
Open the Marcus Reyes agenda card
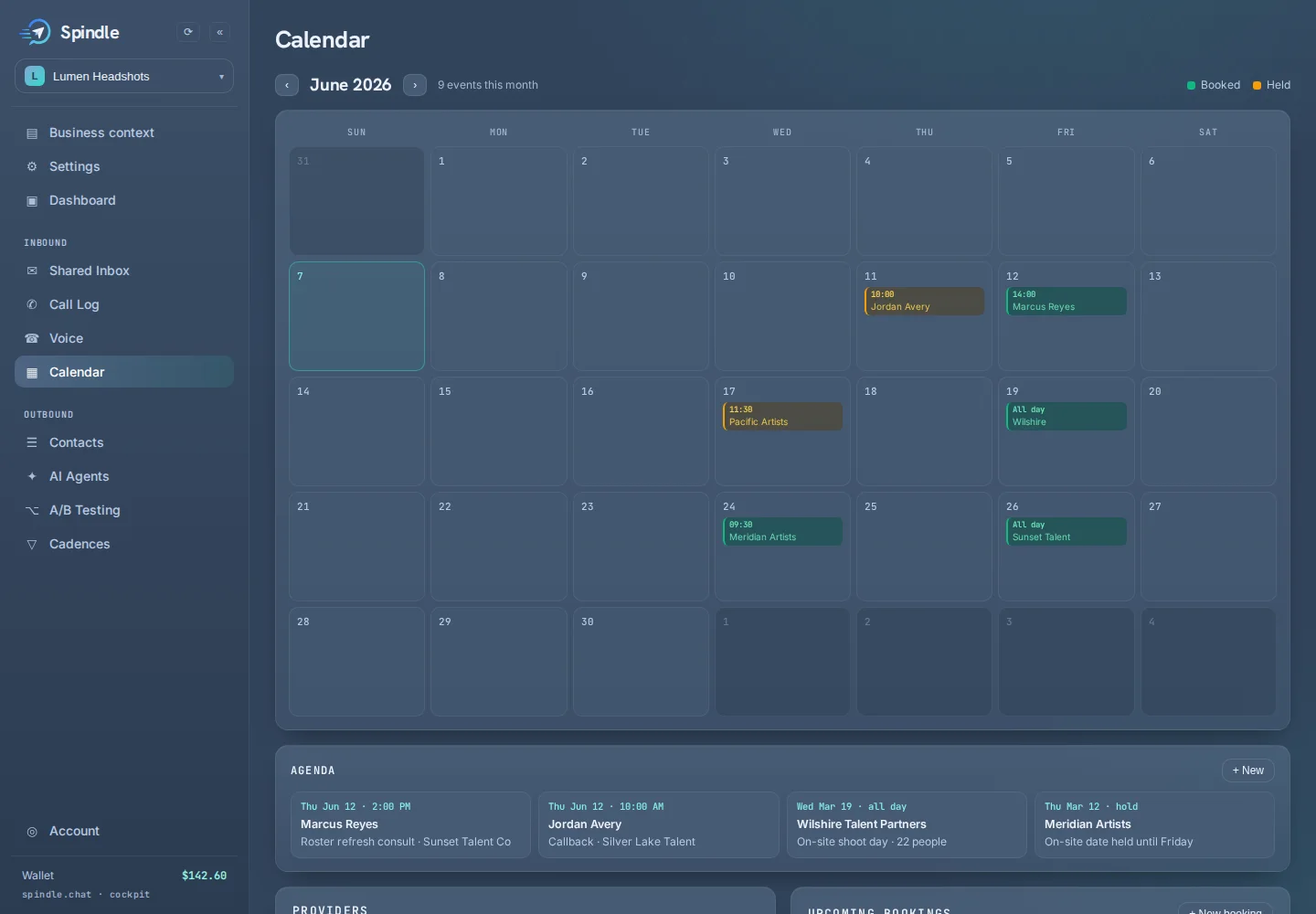tap(410, 824)
